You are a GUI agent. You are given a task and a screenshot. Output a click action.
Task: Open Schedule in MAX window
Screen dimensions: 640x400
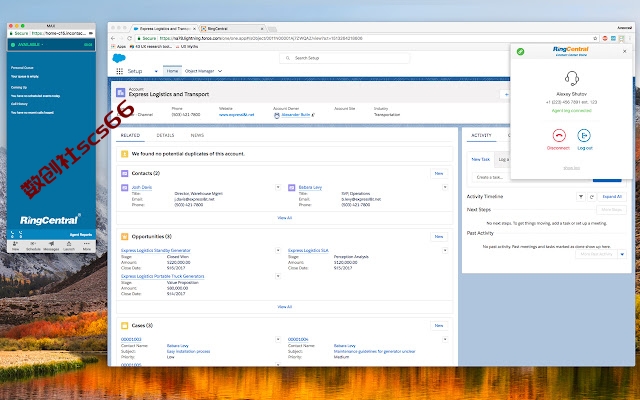point(33,246)
